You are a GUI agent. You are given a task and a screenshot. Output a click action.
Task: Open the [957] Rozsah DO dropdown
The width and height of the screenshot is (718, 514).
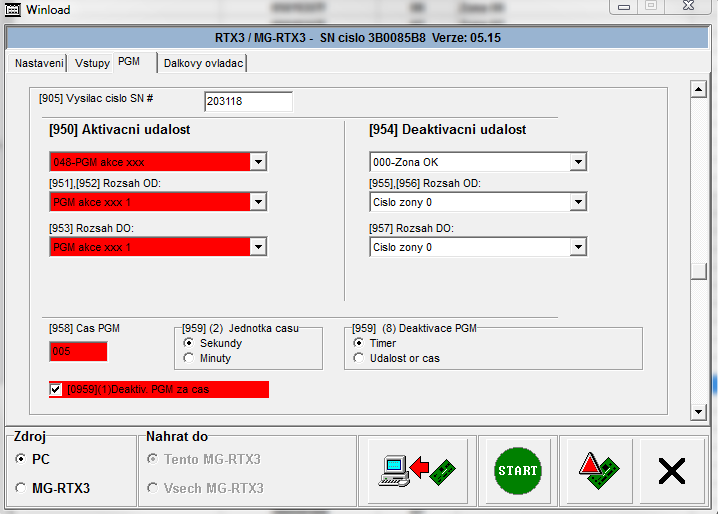pyautogui.click(x=577, y=247)
